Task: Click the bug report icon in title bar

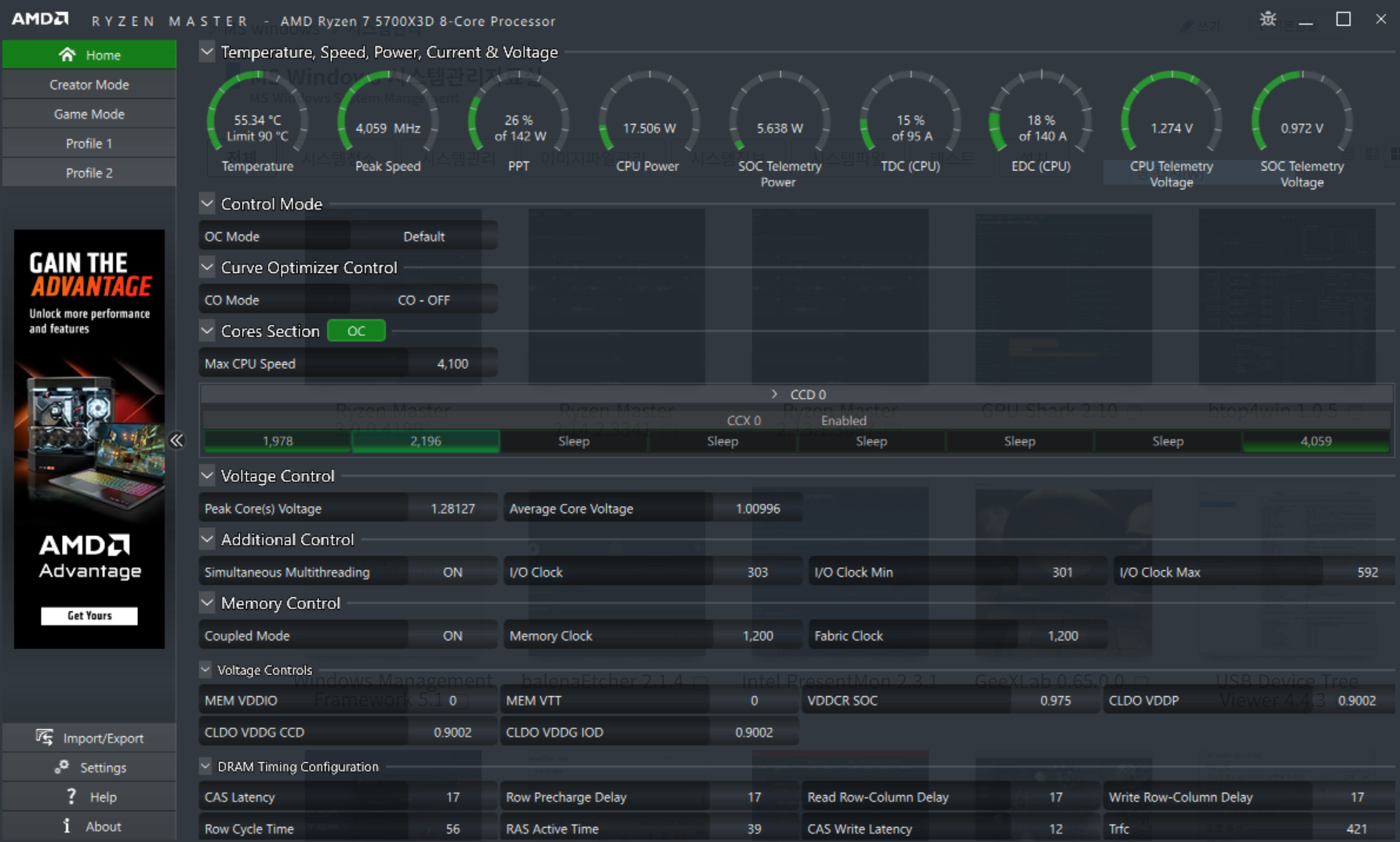Action: click(1267, 19)
